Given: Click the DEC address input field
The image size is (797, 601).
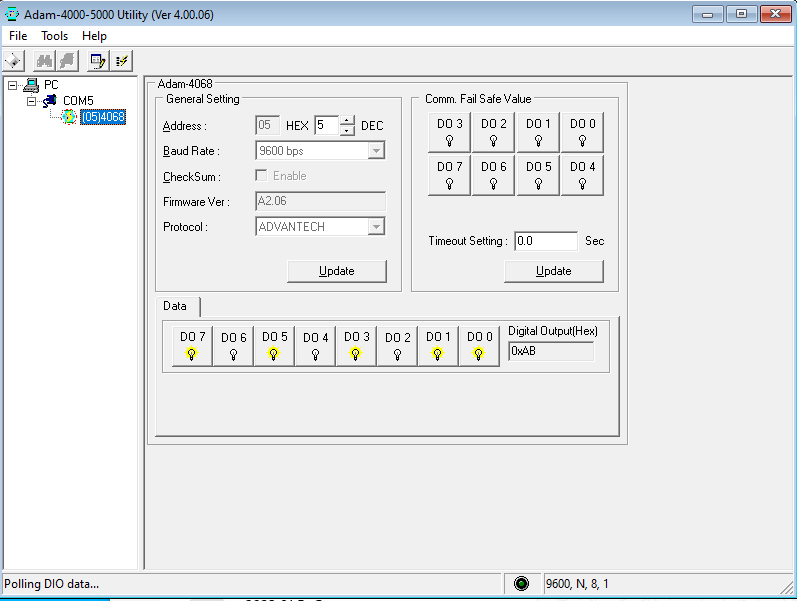Looking at the screenshot, I should (x=327, y=125).
